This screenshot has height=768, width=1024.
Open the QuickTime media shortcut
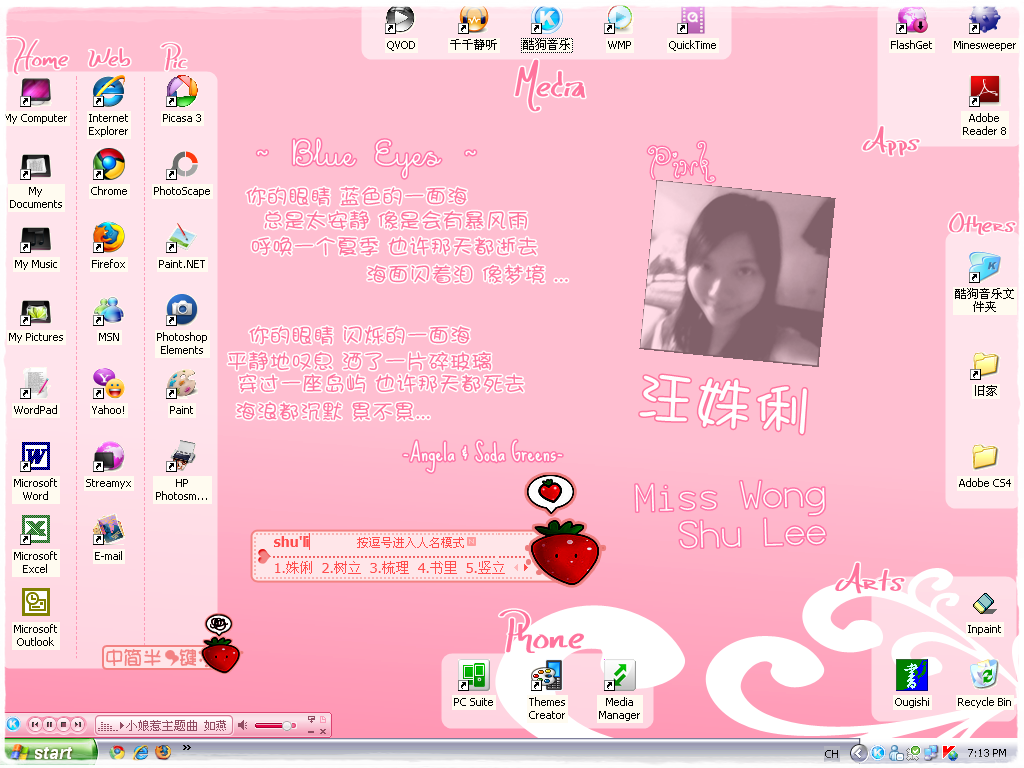(692, 21)
